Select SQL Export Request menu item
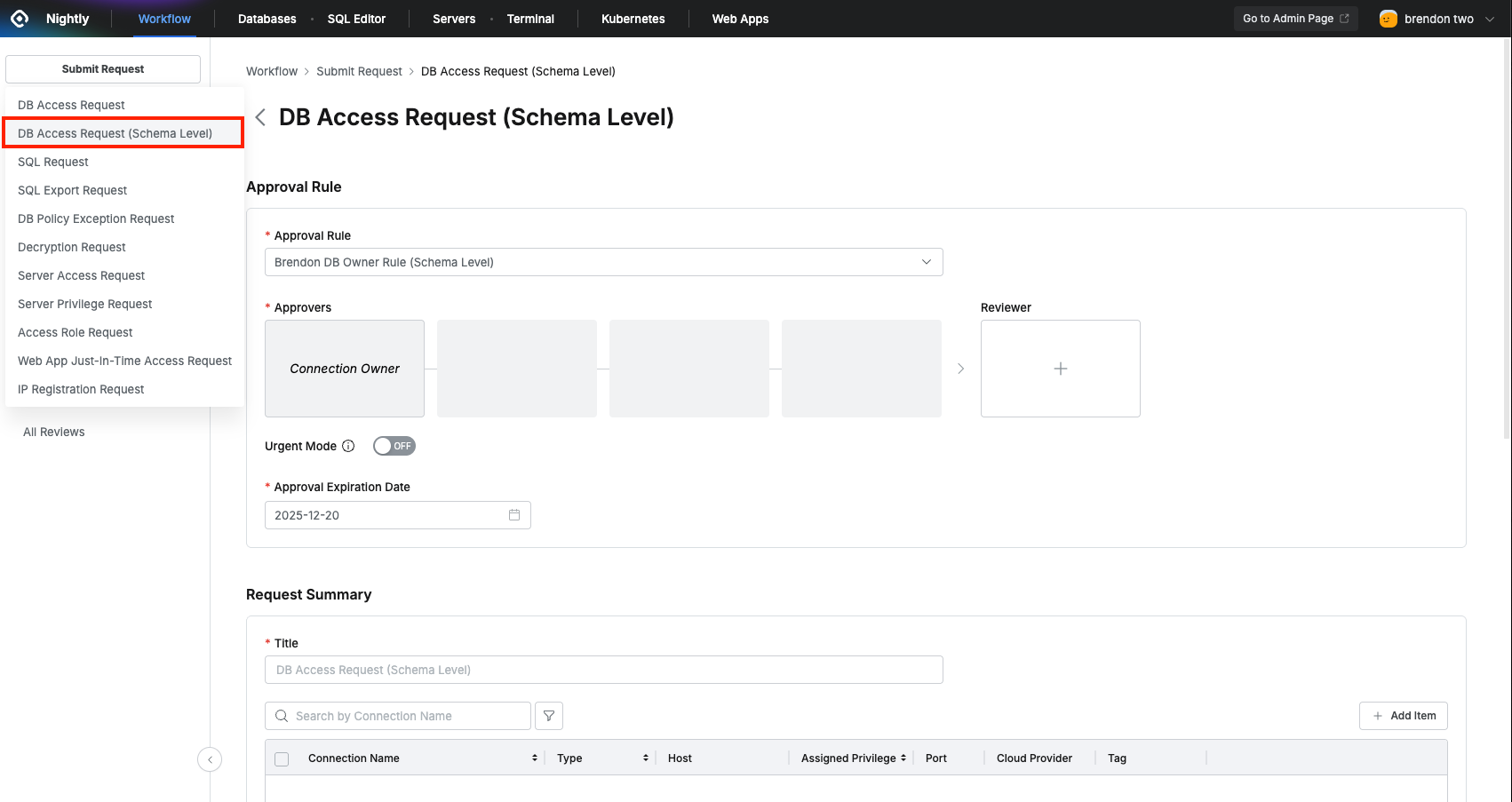Viewport: 1512px width, 802px height. coord(73,190)
